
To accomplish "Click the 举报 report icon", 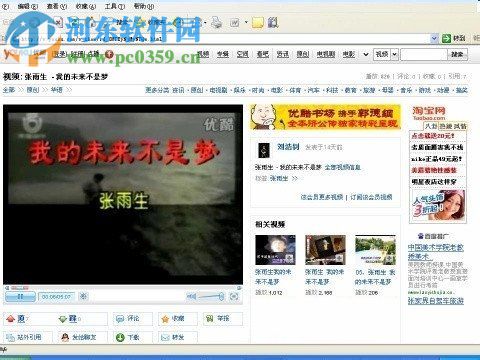I will tap(209, 319).
